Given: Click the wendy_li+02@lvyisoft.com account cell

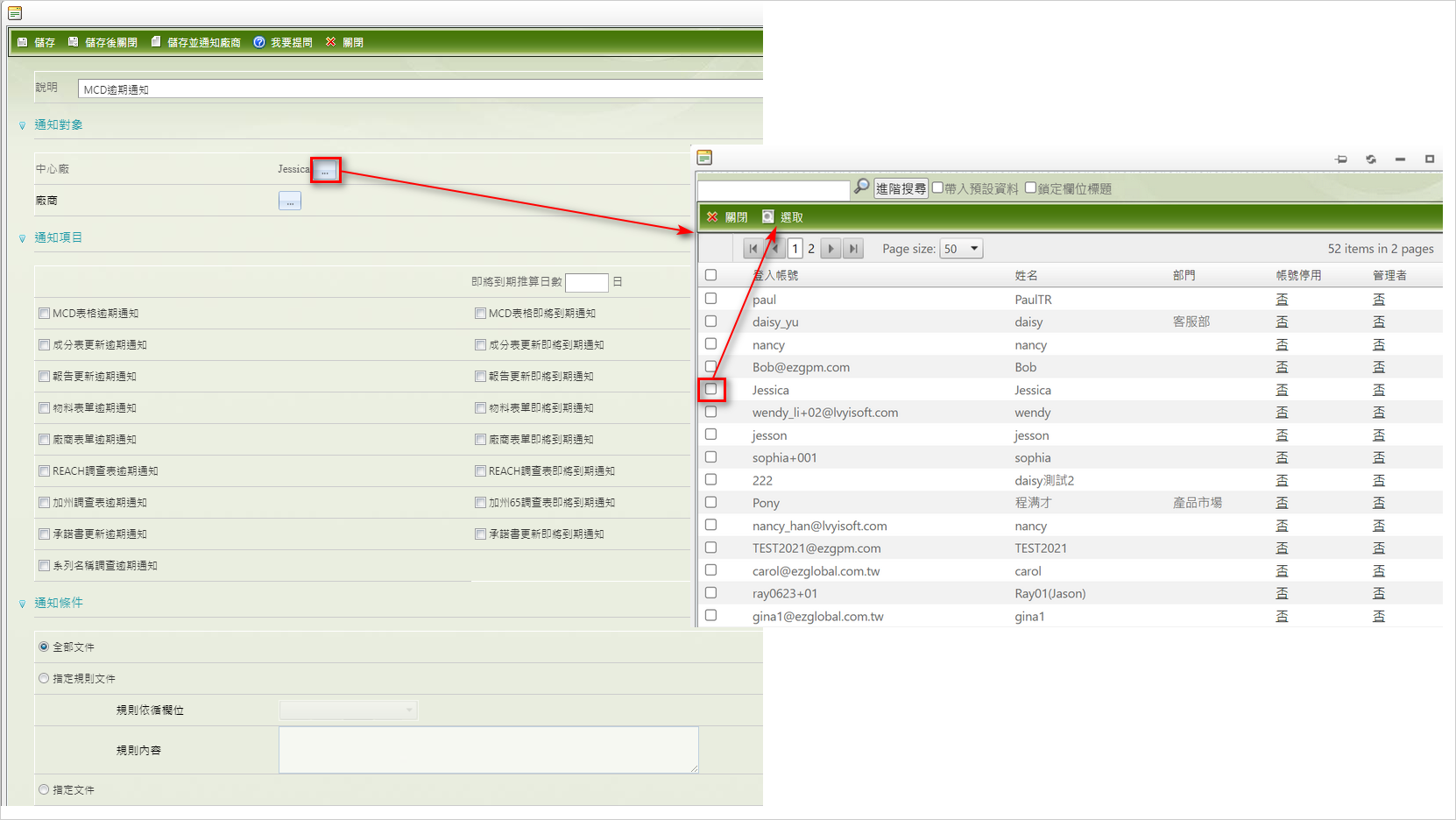Looking at the screenshot, I should 825,413.
